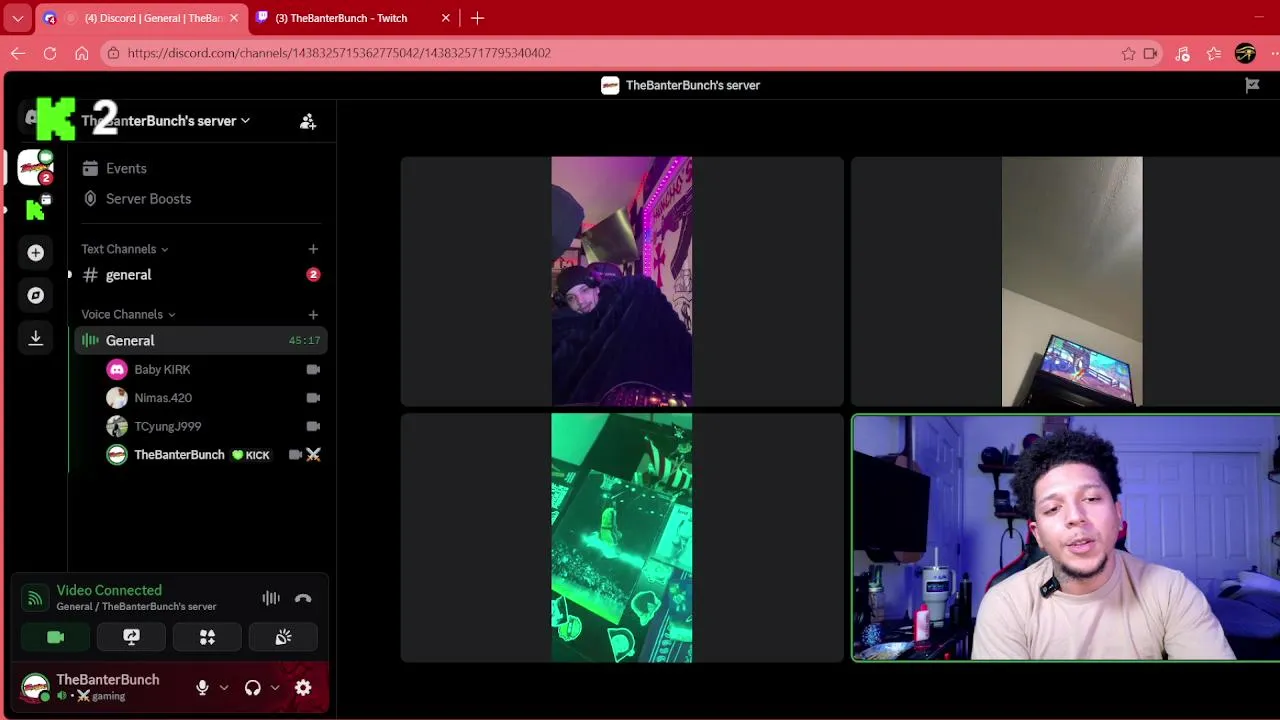Image resolution: width=1280 pixels, height=720 pixels.
Task: Close the Discord browser tab
Action: (x=234, y=18)
